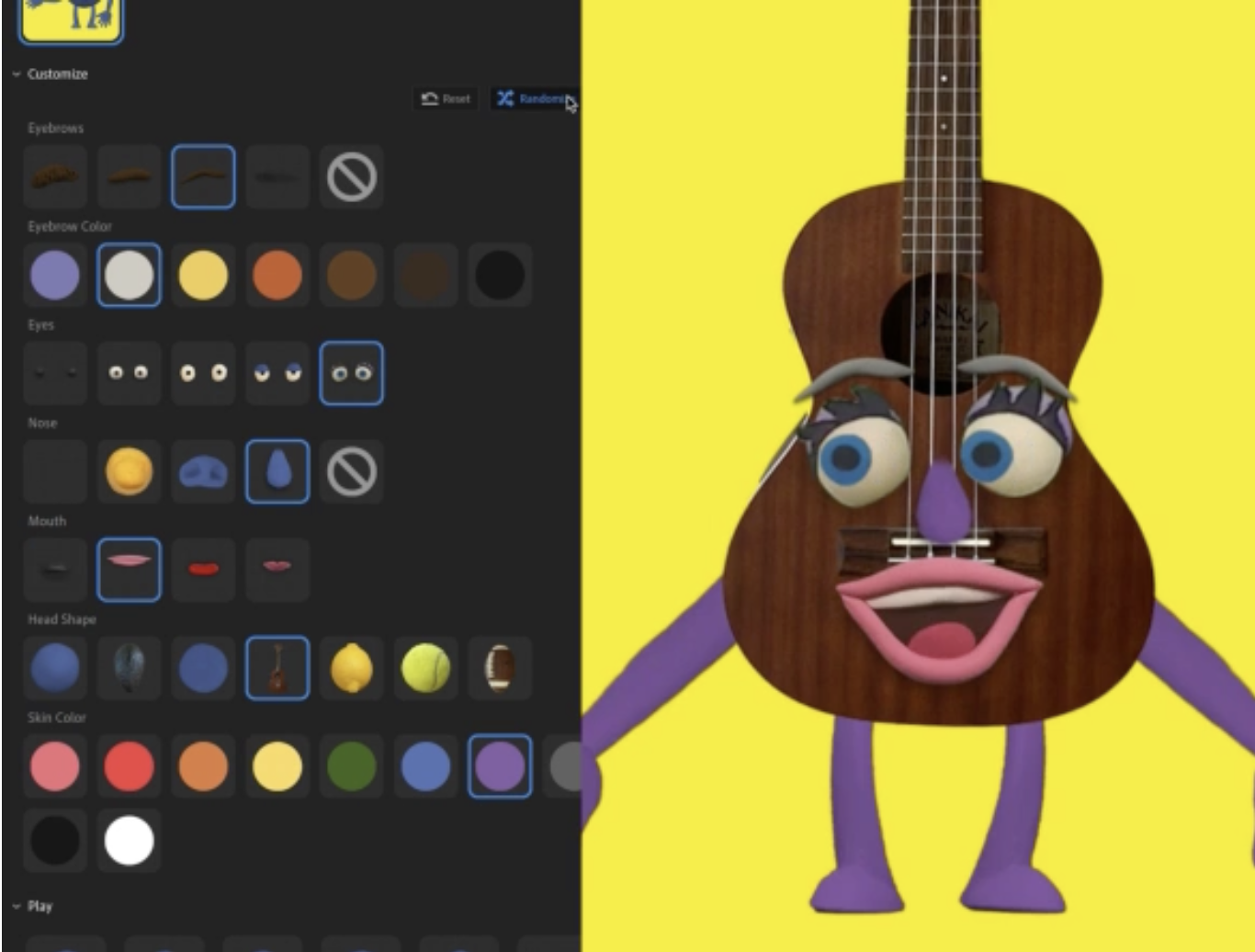Choose the no-eyebrows option

pos(352,176)
